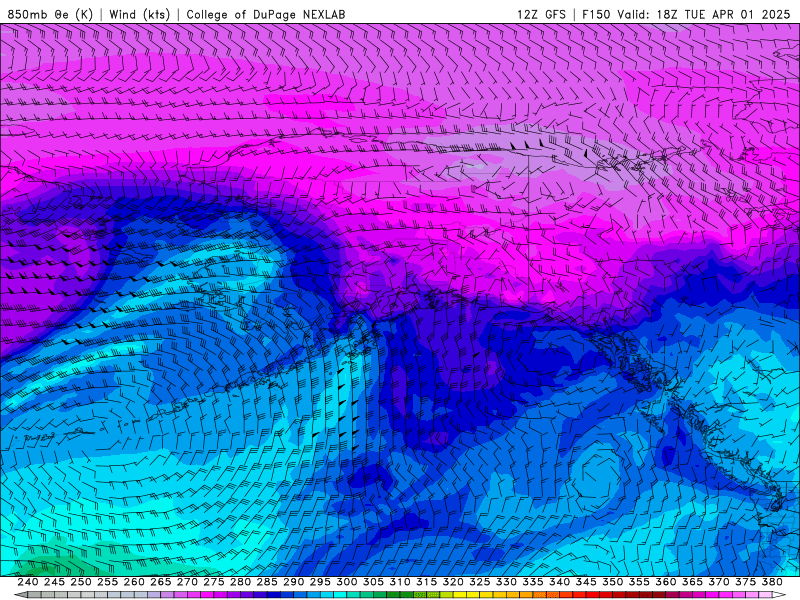
Task: Click the 275 value on the color scale
Action: pyautogui.click(x=214, y=582)
